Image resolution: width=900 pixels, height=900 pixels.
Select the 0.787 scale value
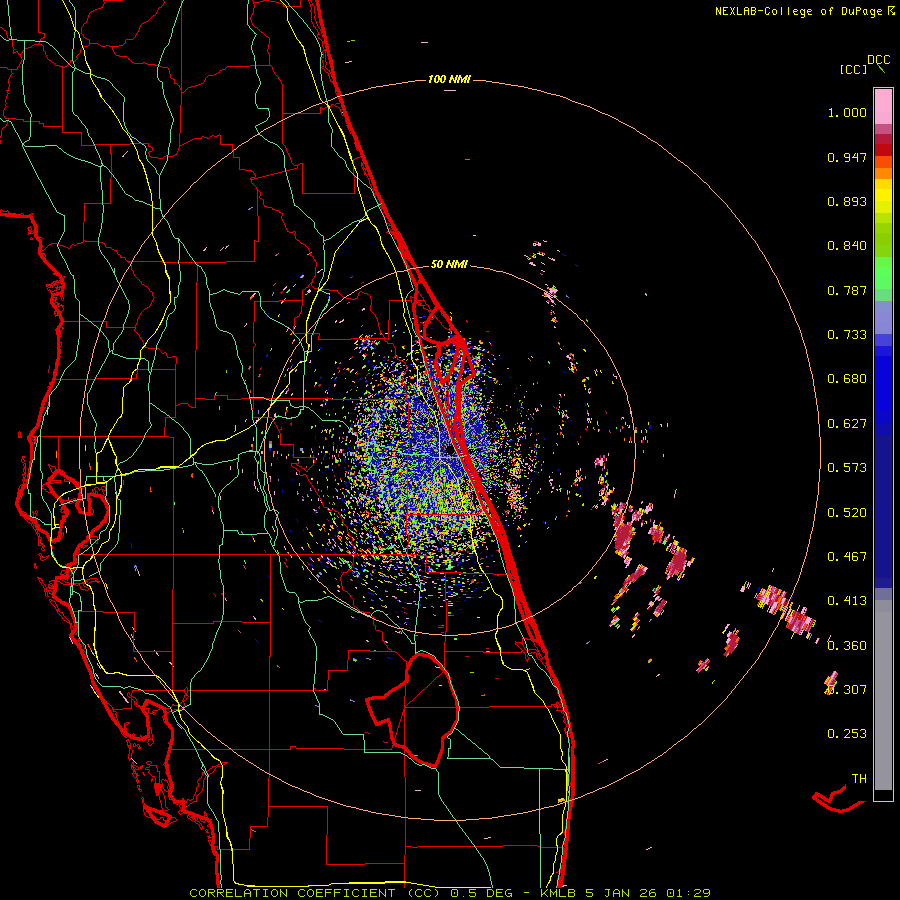[847, 290]
